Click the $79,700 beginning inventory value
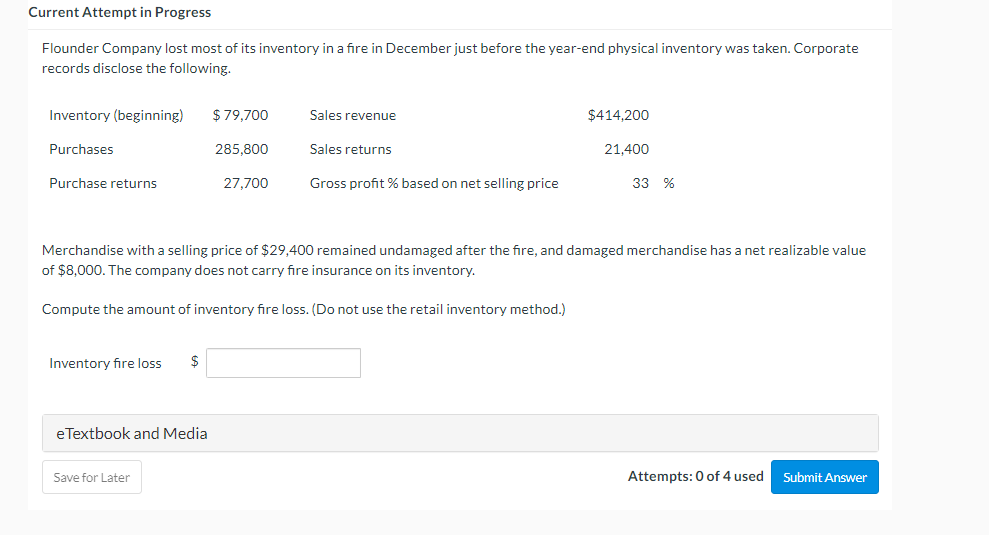The height and width of the screenshot is (535, 989). click(x=241, y=115)
